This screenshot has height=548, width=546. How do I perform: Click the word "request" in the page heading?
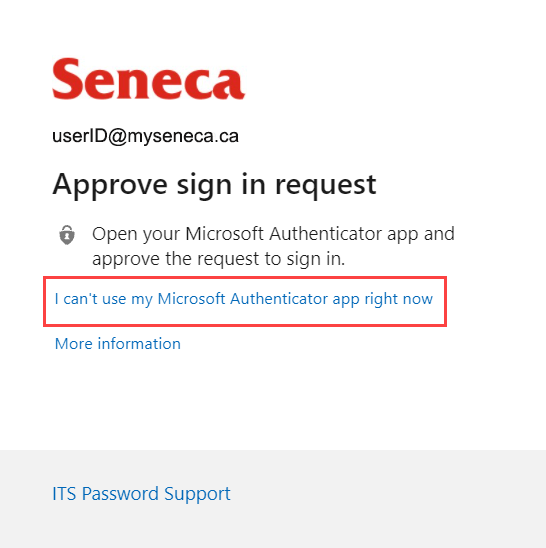325,186
